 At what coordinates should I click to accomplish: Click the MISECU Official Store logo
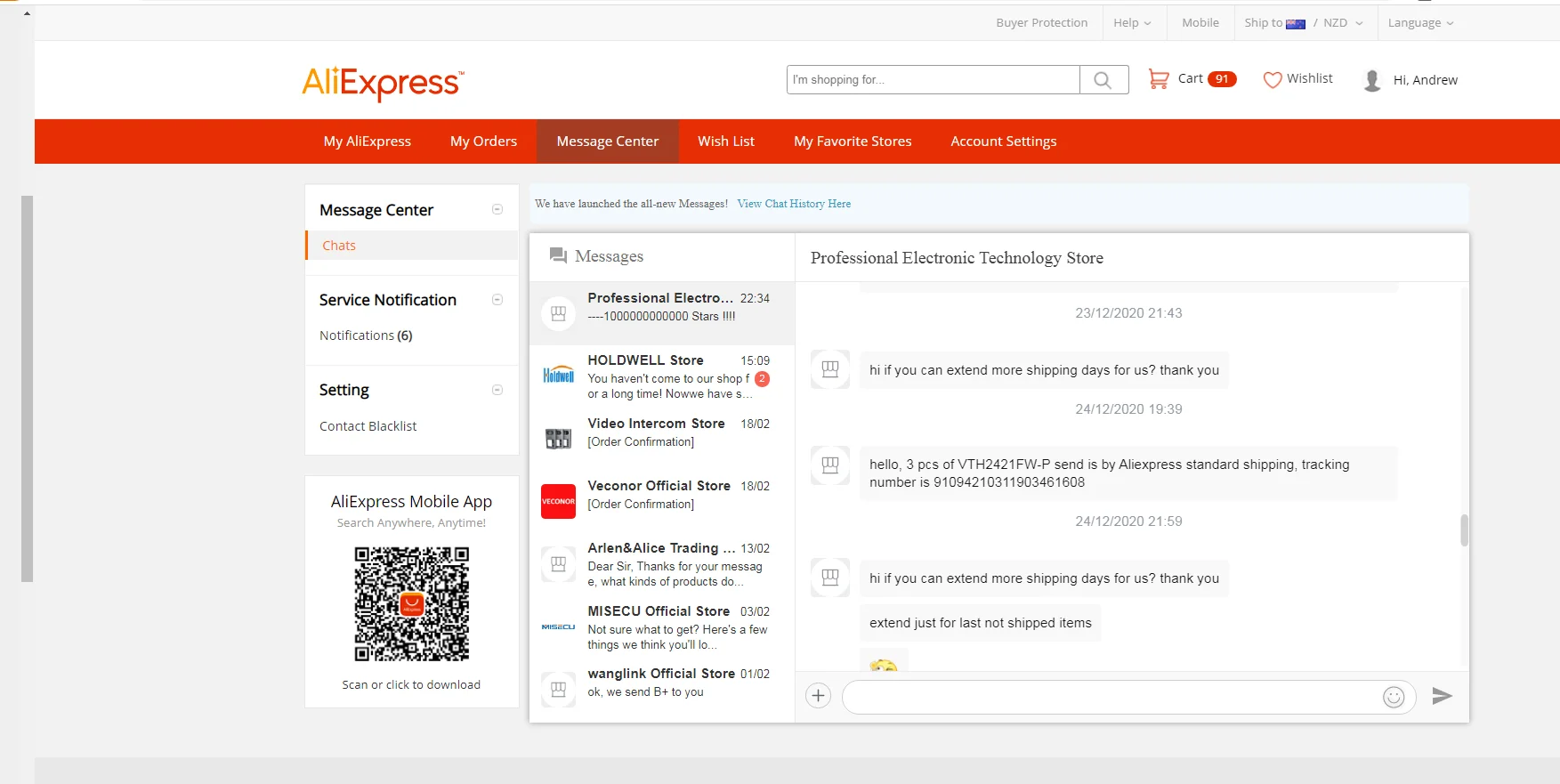559,626
